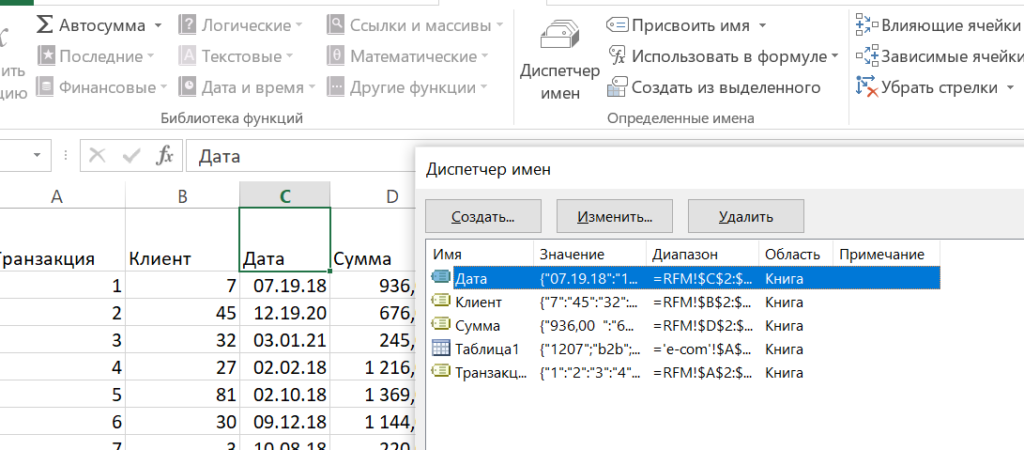Open Использовать в формуле menu
The width and height of the screenshot is (1024, 450).
point(724,57)
